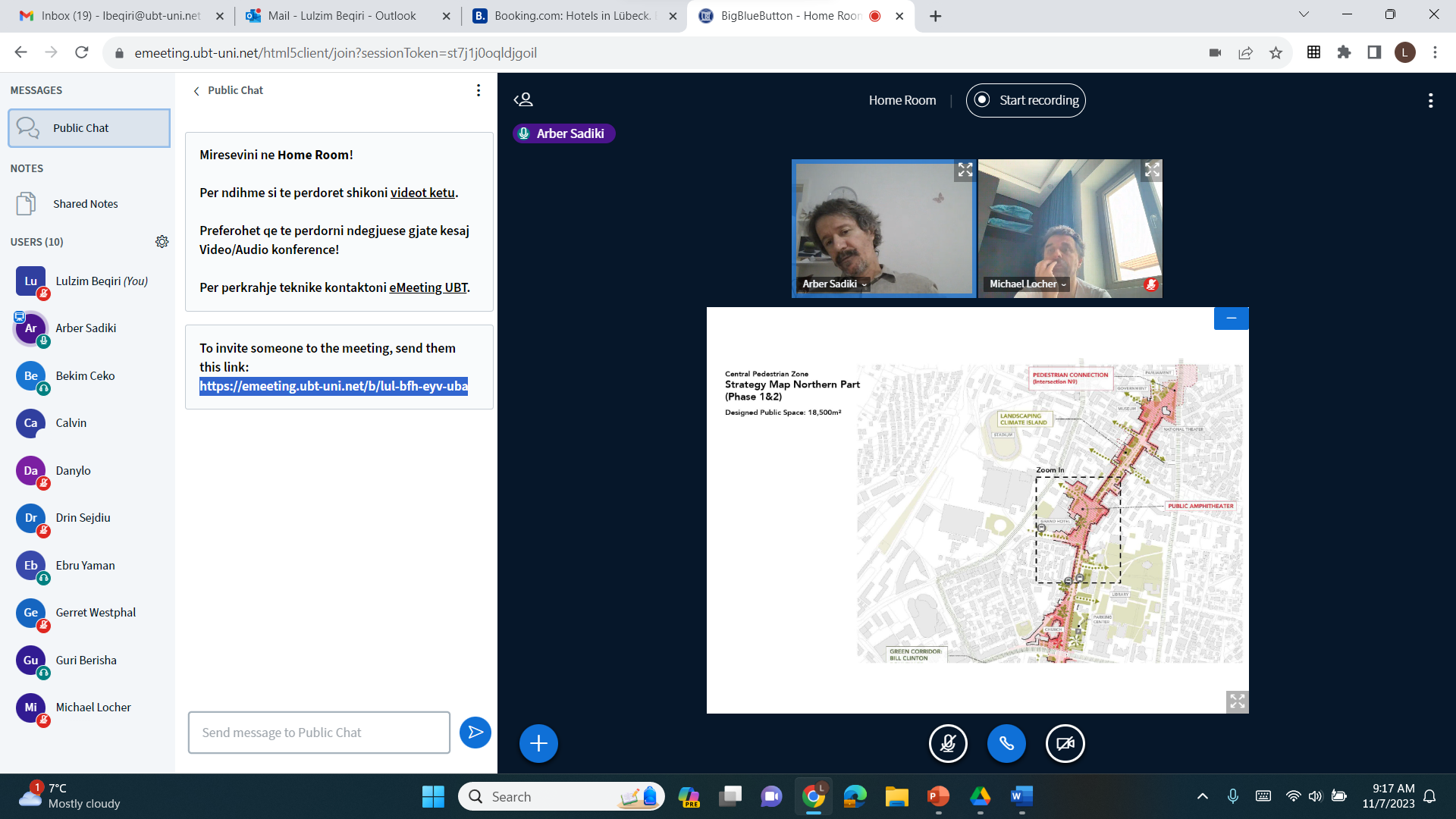Make presentation fullscreen with expand icon
1456x819 pixels.
[x=1237, y=701]
